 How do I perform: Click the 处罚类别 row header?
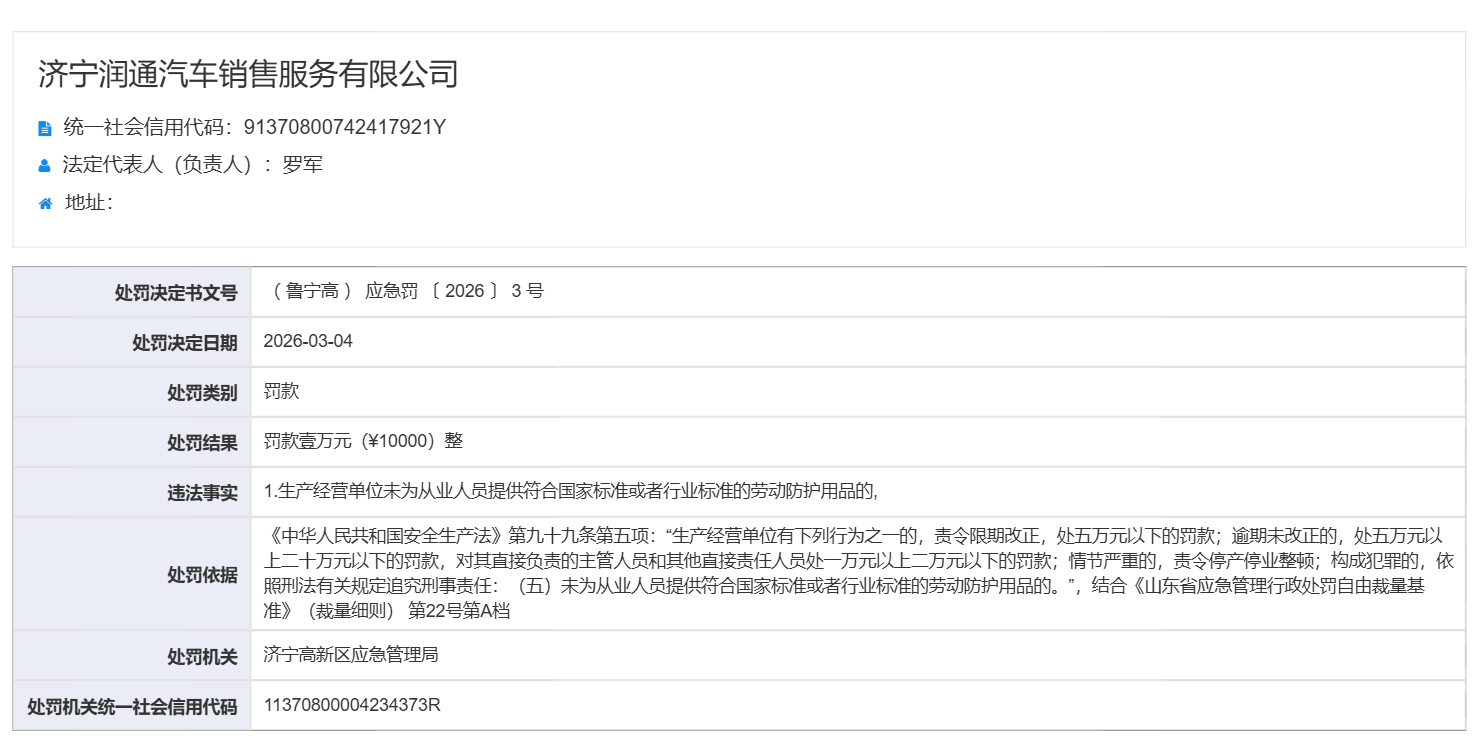click(x=202, y=393)
